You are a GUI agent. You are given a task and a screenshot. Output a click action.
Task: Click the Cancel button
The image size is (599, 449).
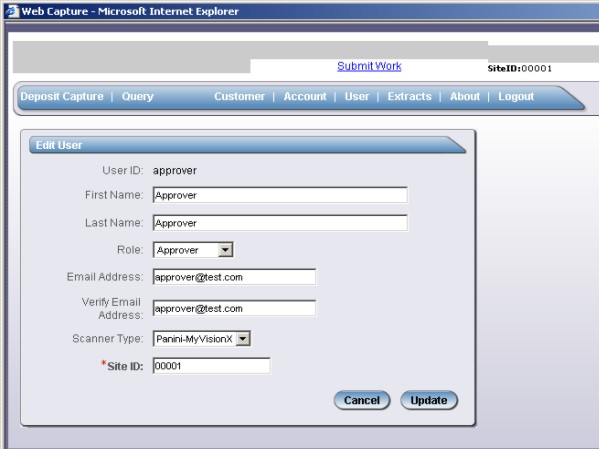pyautogui.click(x=362, y=400)
